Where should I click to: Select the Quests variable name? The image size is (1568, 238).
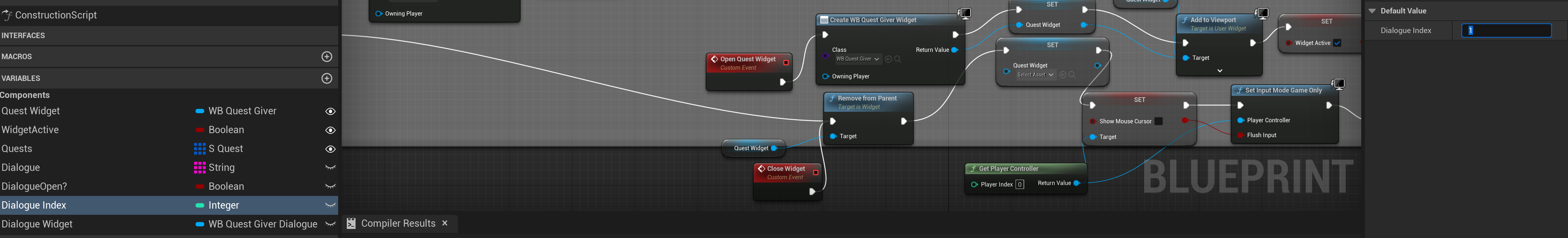point(16,148)
